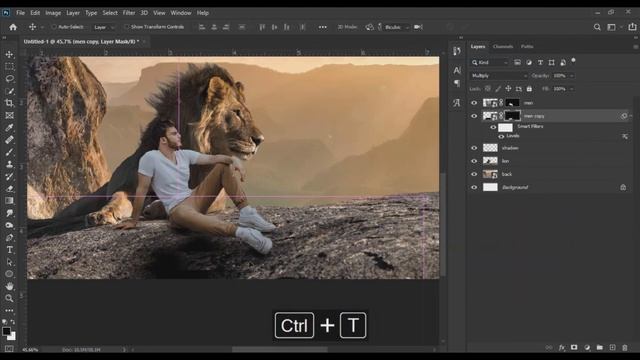
Task: Click the align options three-dots in options bar
Action: coord(322,27)
